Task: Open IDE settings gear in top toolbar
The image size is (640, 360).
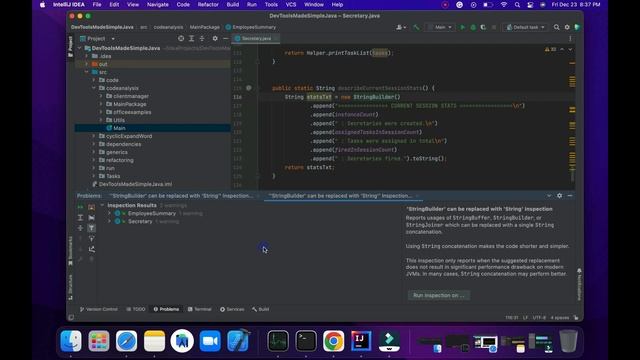Action: point(567,27)
